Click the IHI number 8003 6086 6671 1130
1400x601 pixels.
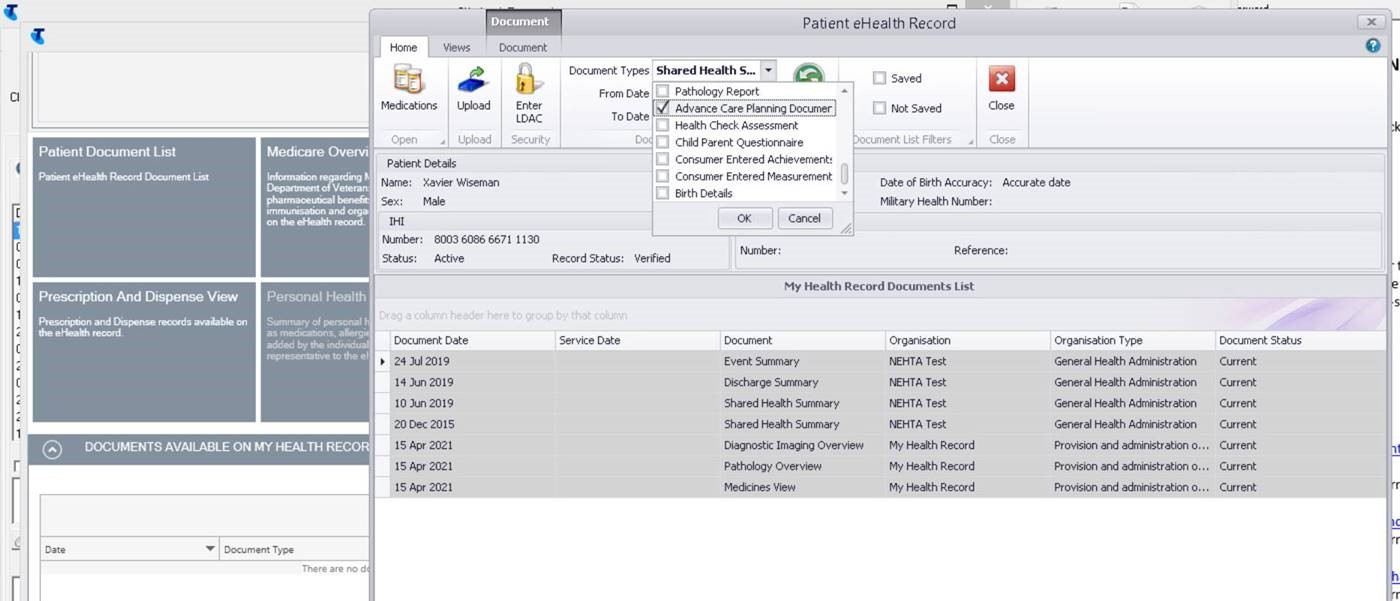point(486,239)
